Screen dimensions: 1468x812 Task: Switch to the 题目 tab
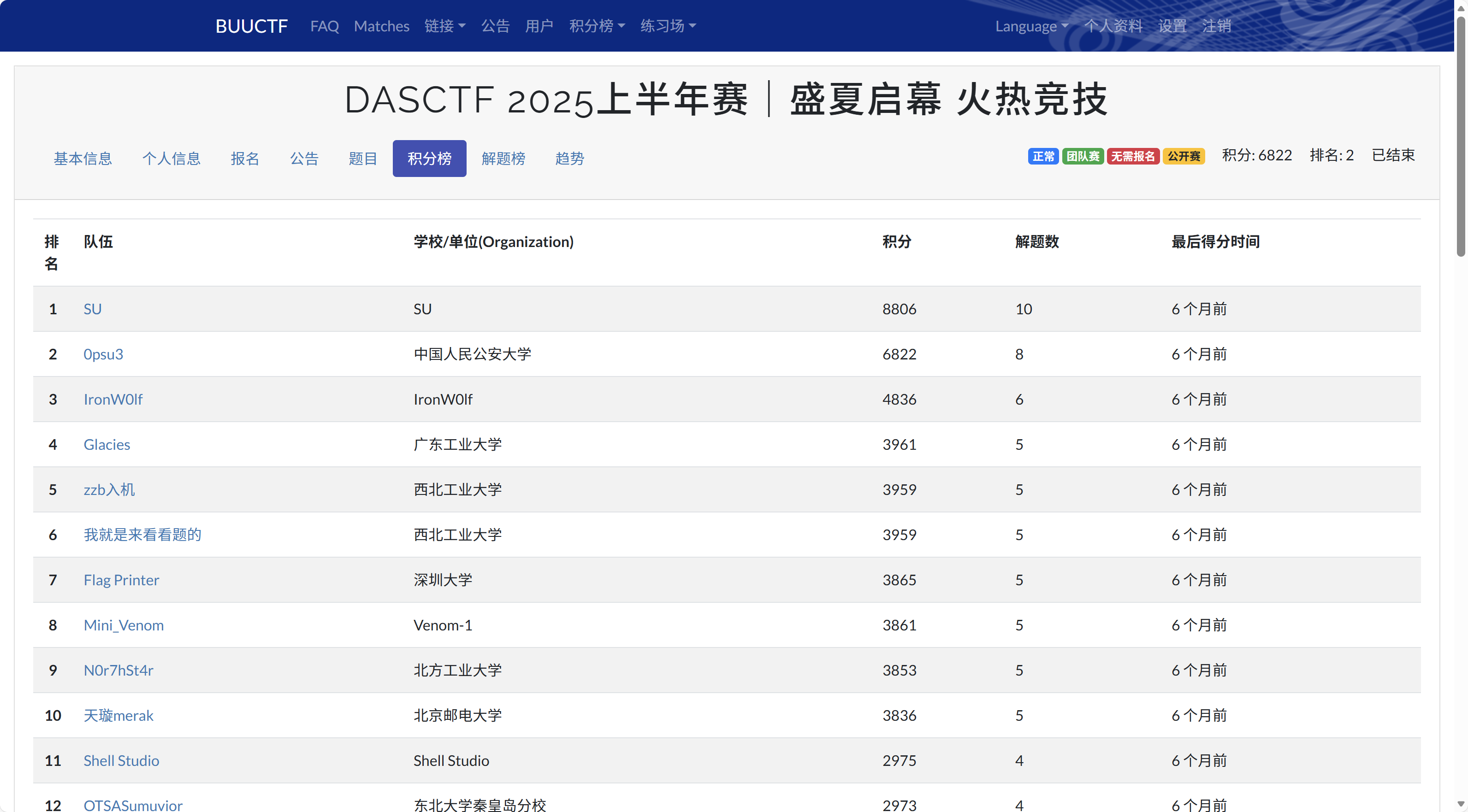pyautogui.click(x=363, y=159)
